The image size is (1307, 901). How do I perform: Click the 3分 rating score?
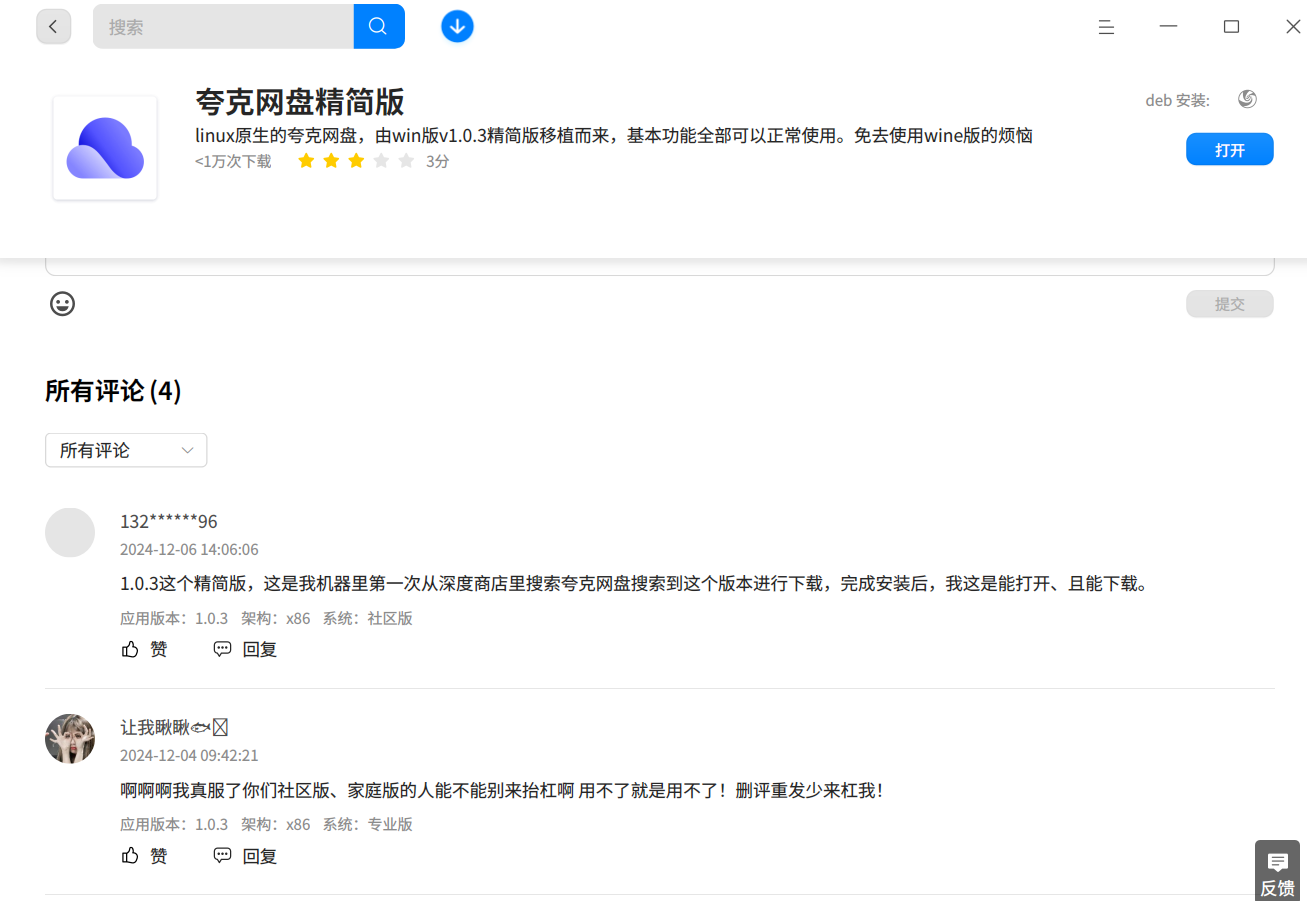tap(438, 161)
